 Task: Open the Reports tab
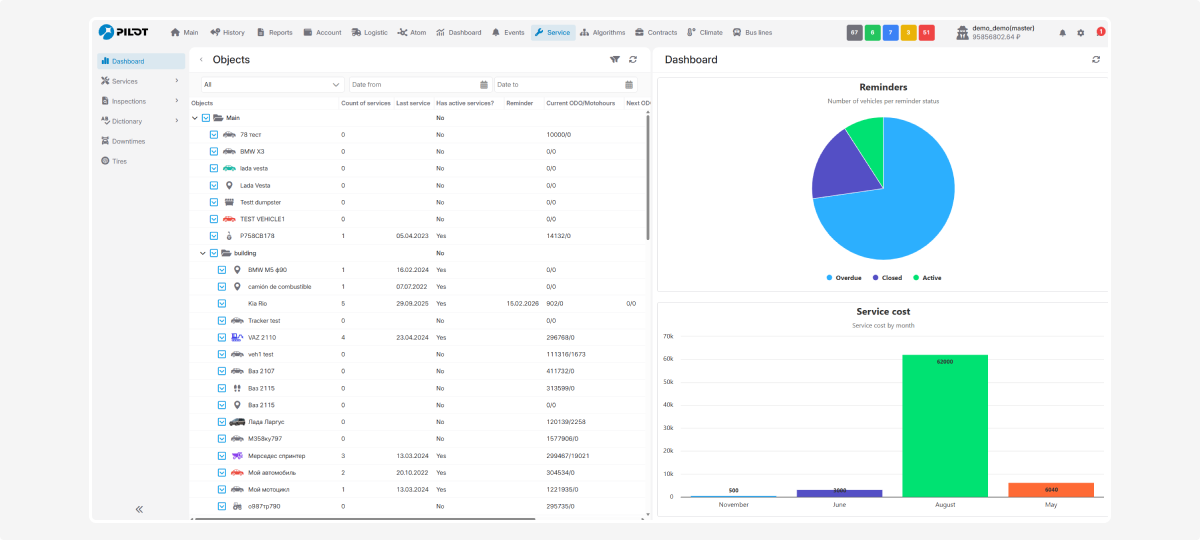pyautogui.click(x=275, y=33)
